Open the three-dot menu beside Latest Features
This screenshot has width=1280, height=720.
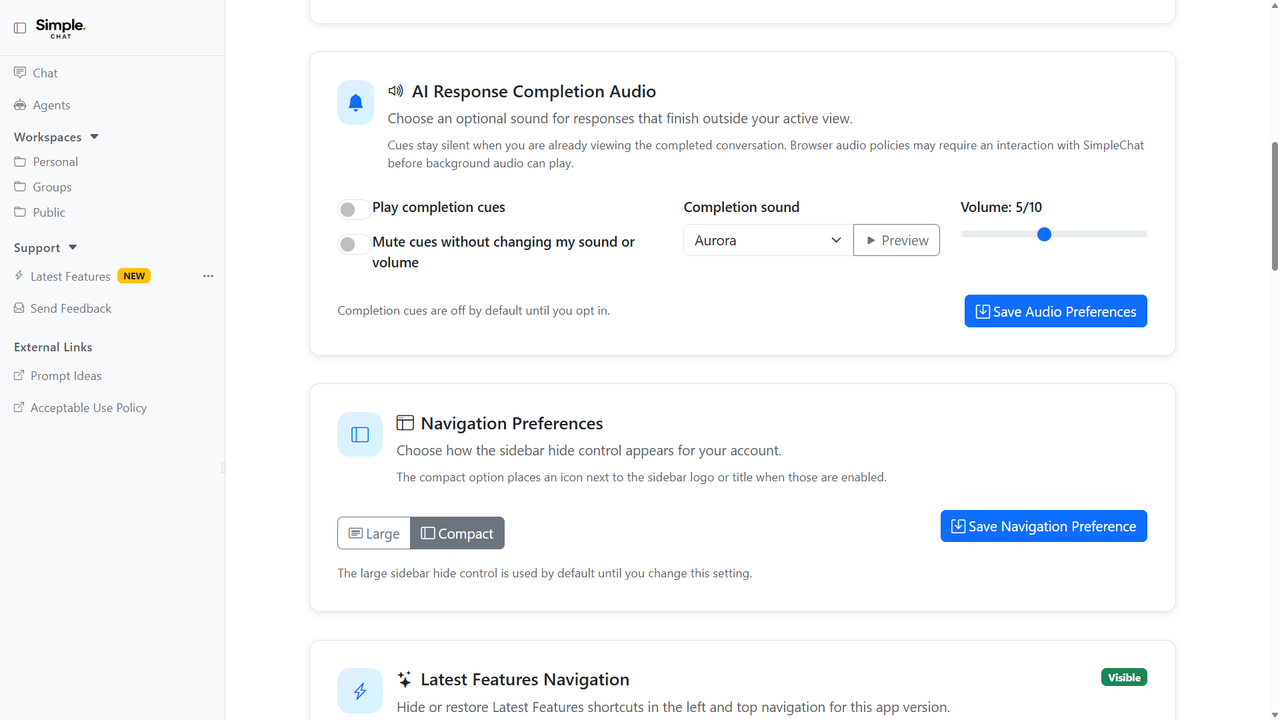pos(208,276)
